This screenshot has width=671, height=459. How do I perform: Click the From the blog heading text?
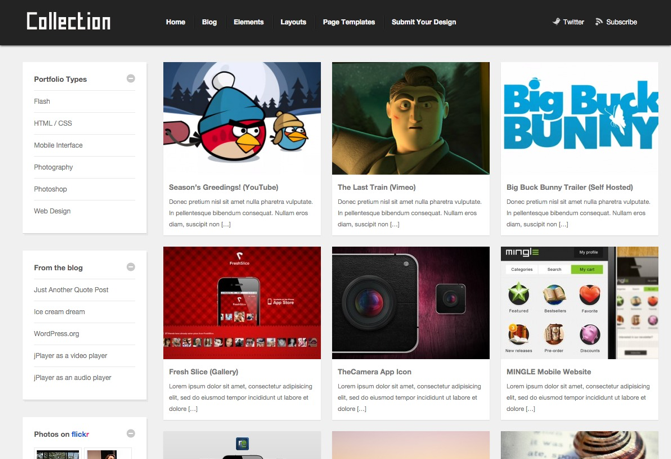[x=58, y=268]
